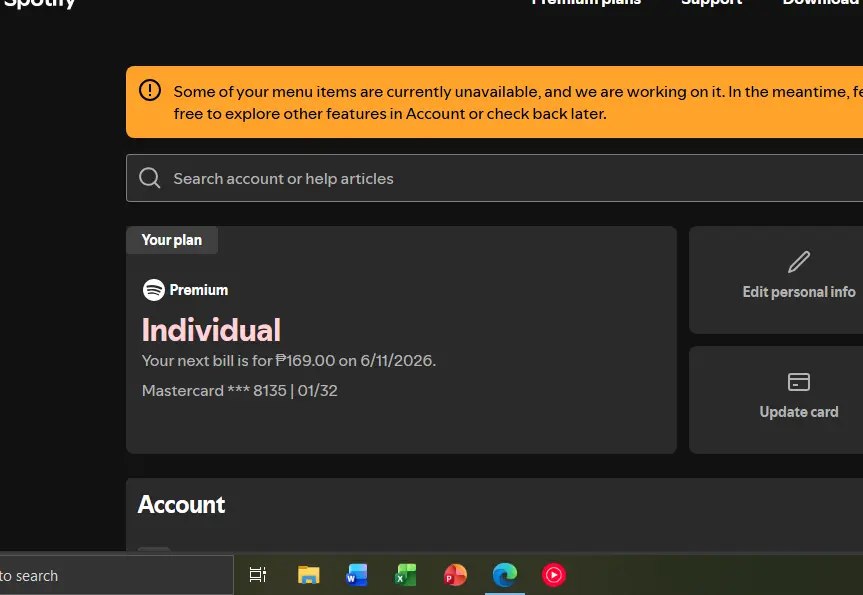
Task: Launch PowerPoint from the taskbar
Action: (x=455, y=575)
